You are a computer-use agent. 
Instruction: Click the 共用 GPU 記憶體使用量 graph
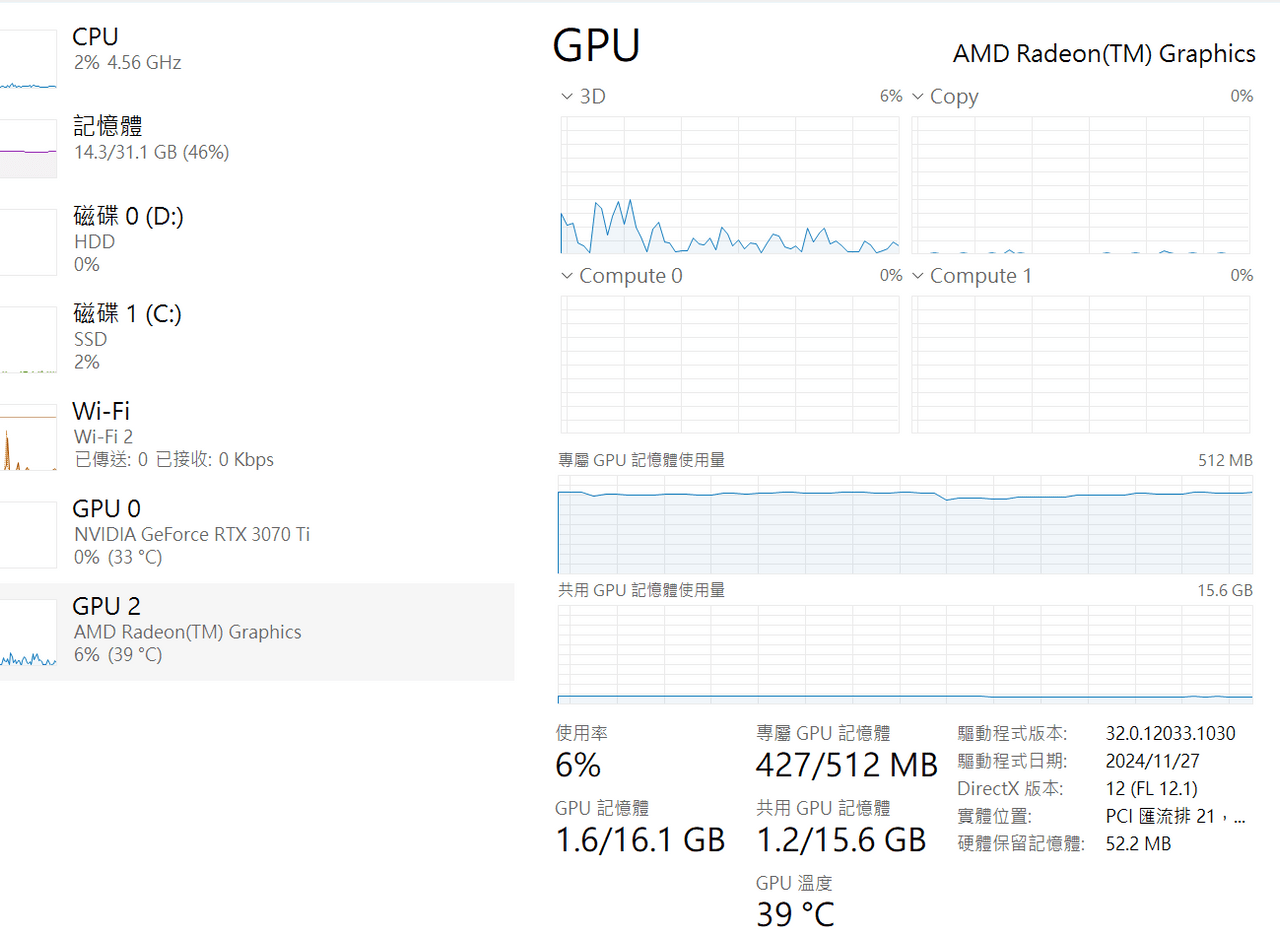[905, 655]
